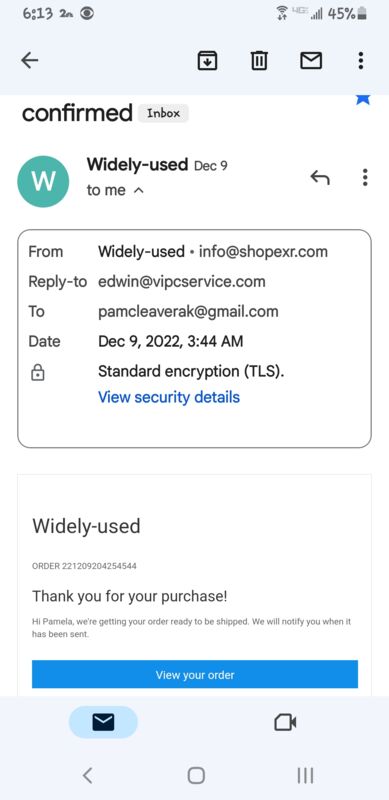Mark the email unread with the envelope icon
This screenshot has width=389, height=800.
pyautogui.click(x=310, y=61)
